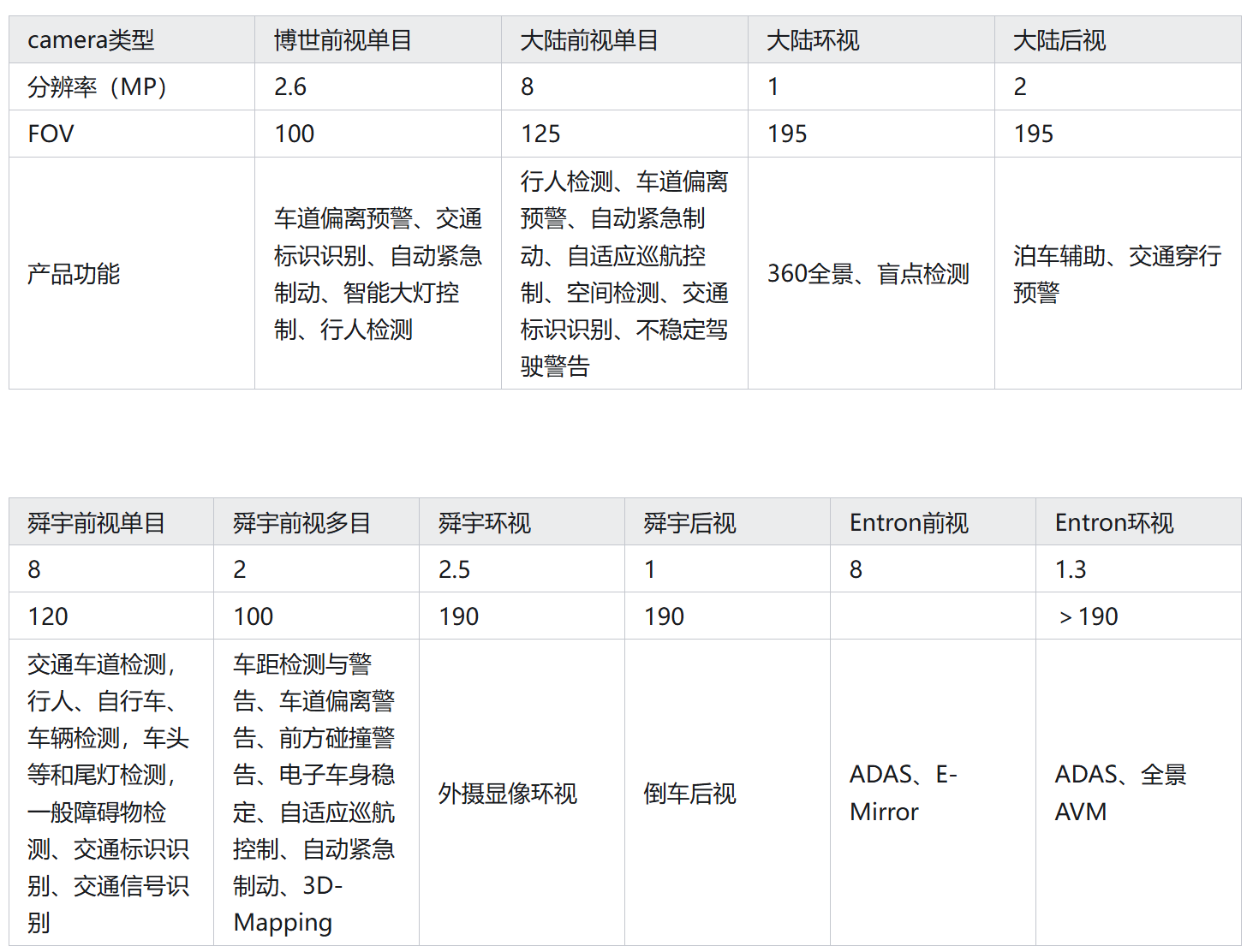Viewport: 1247px width, 952px height.
Task: Click the "Entron环视" column header
Action: (1138, 522)
